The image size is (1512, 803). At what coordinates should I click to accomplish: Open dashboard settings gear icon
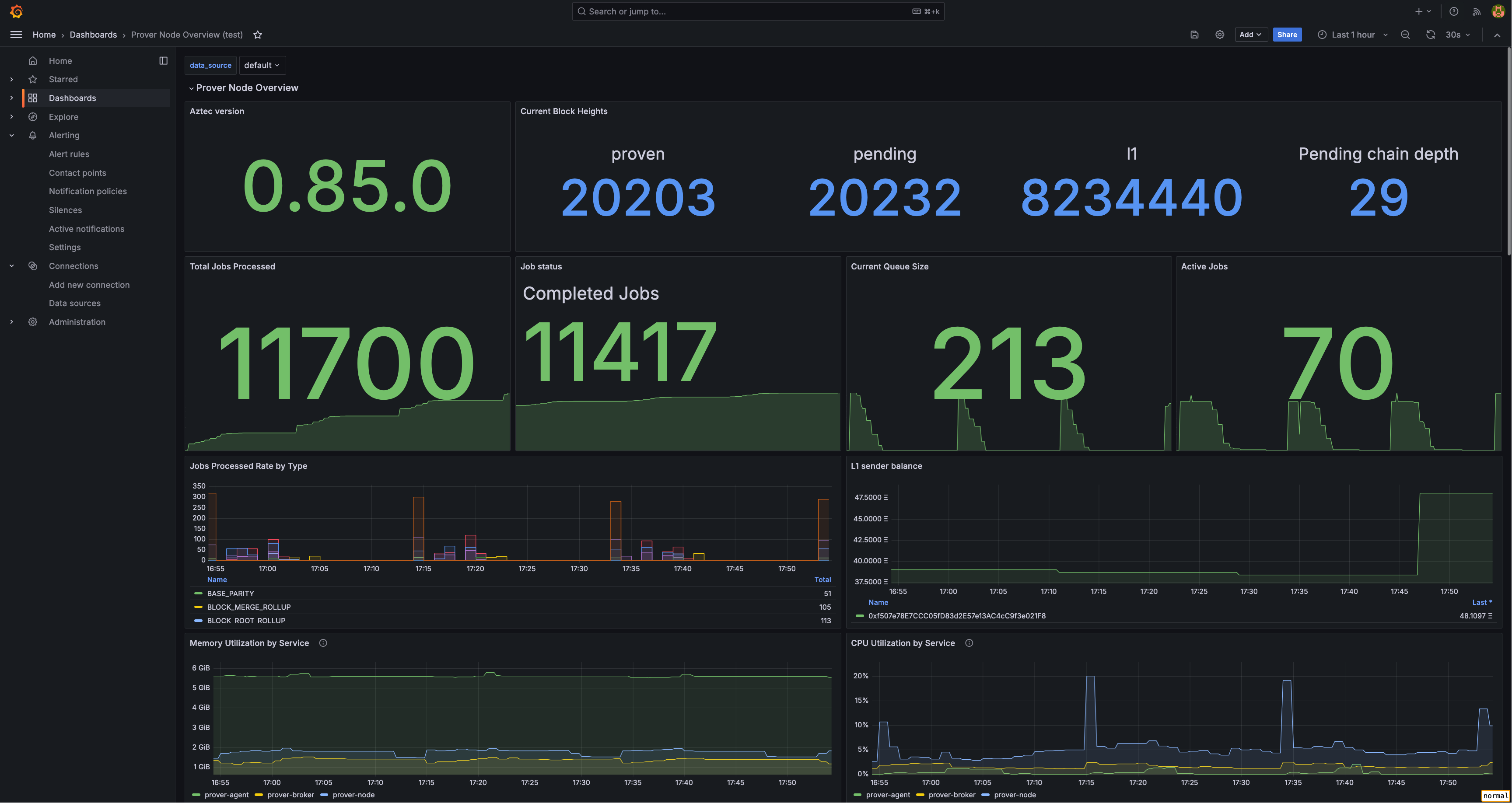click(1220, 35)
